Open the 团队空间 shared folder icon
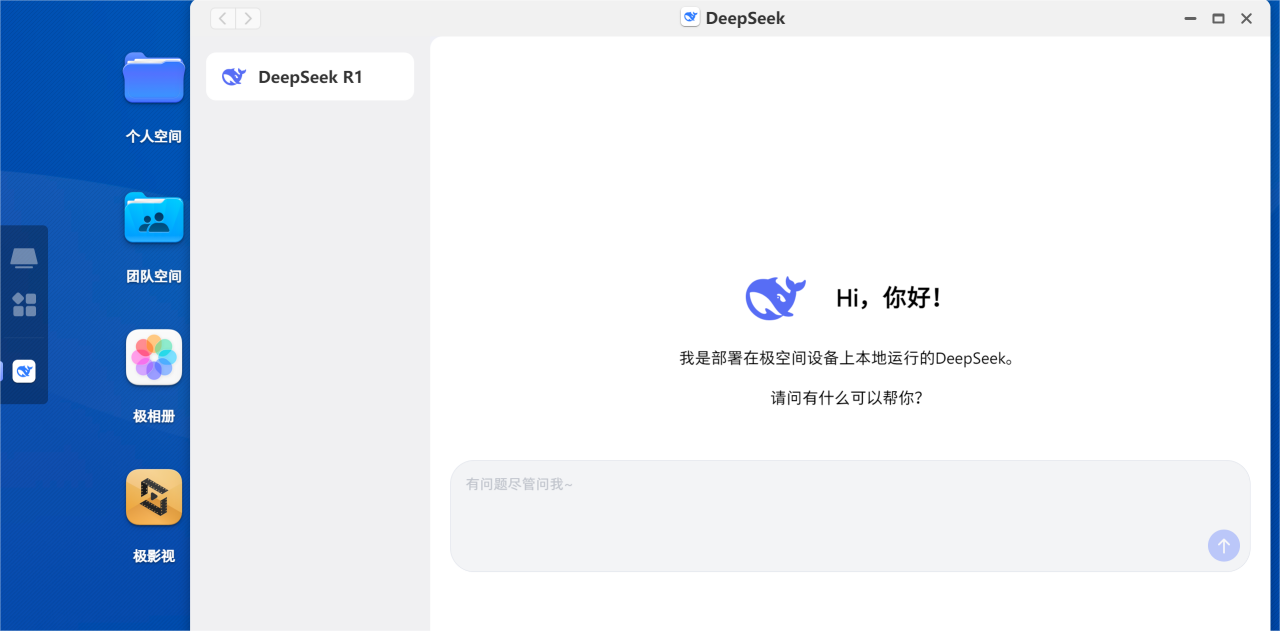The height and width of the screenshot is (631, 1280). (154, 218)
